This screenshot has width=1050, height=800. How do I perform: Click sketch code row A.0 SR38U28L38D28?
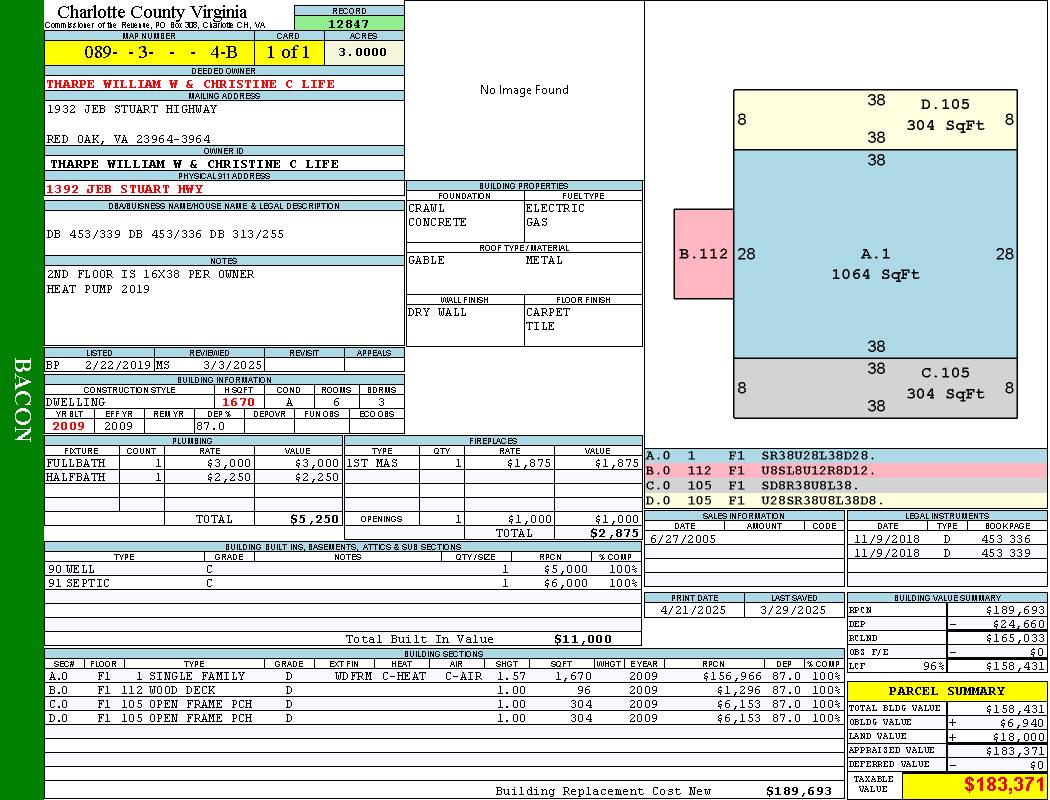coord(846,456)
